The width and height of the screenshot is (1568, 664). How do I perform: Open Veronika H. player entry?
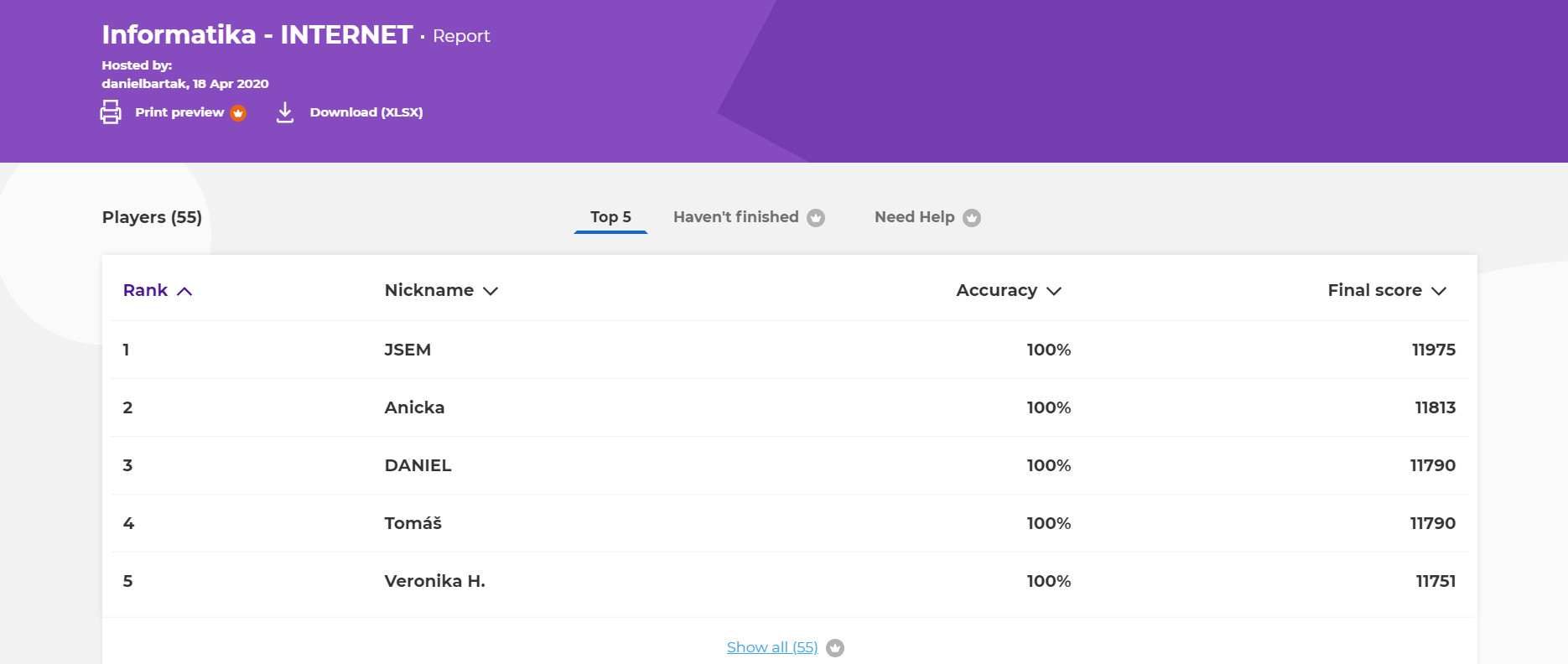pos(434,581)
